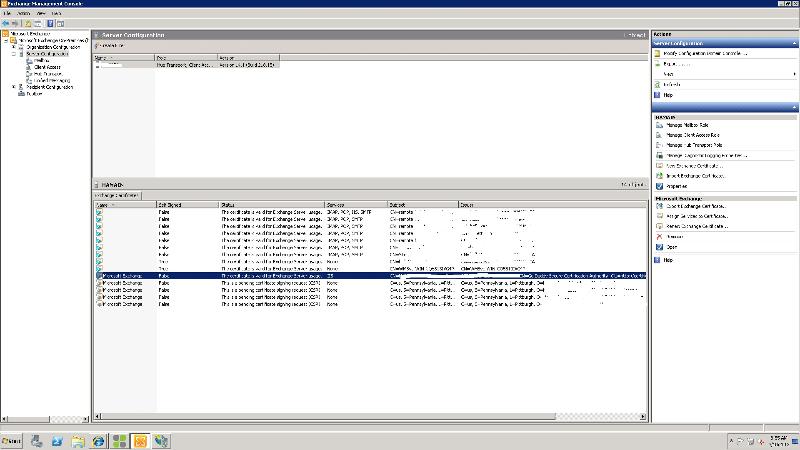
Task: Click Manage Hub Transport Role action
Action: 694,145
